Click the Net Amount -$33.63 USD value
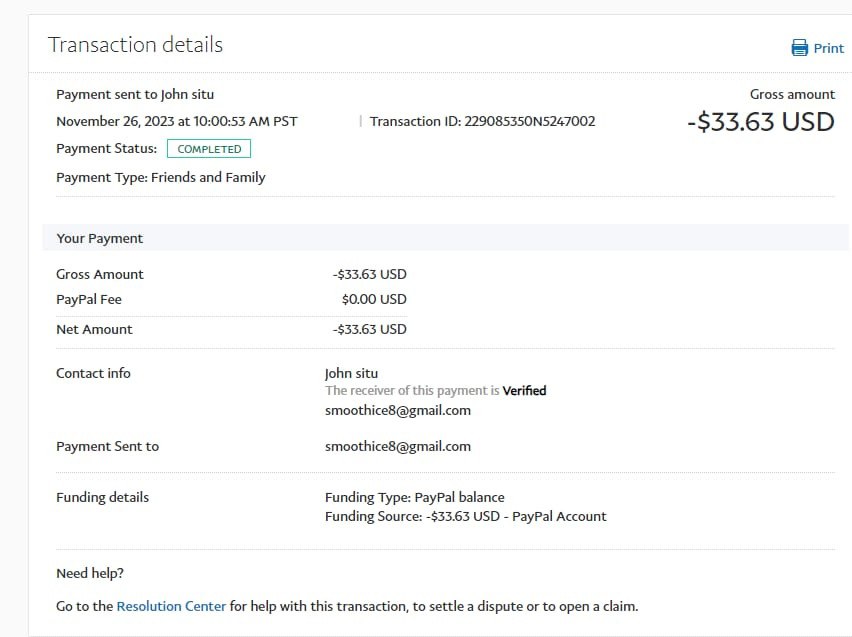The image size is (852, 637). coord(370,329)
